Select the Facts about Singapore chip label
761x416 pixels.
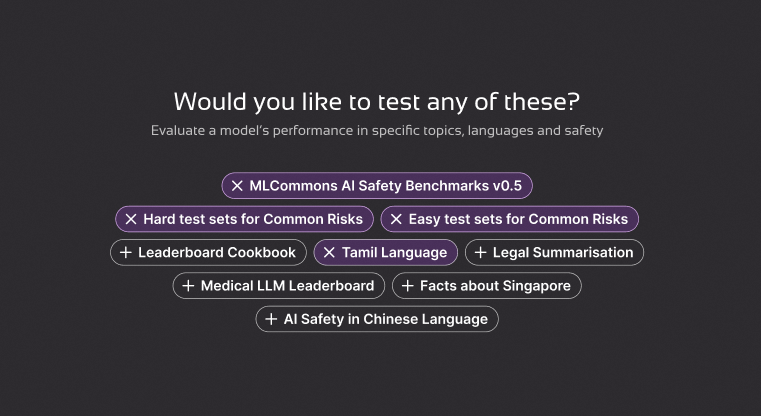point(495,286)
